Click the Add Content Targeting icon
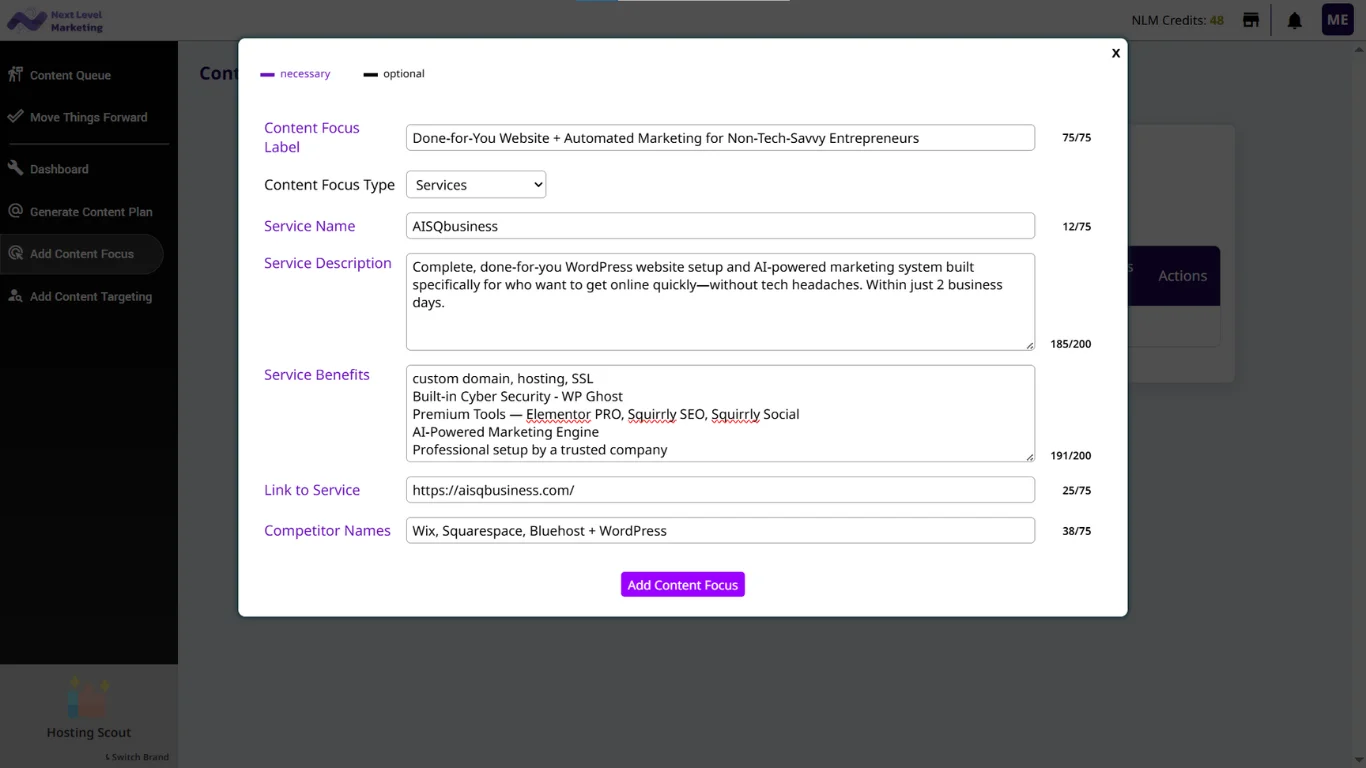 15,297
